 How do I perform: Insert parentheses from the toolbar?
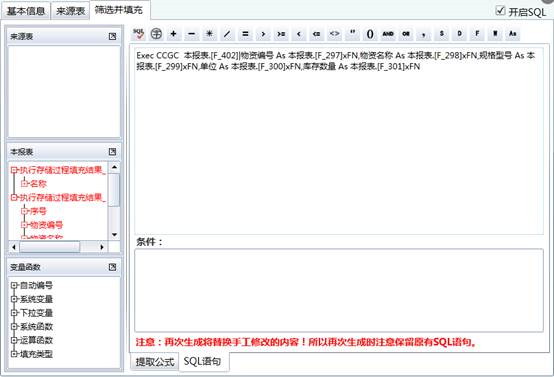(x=370, y=34)
